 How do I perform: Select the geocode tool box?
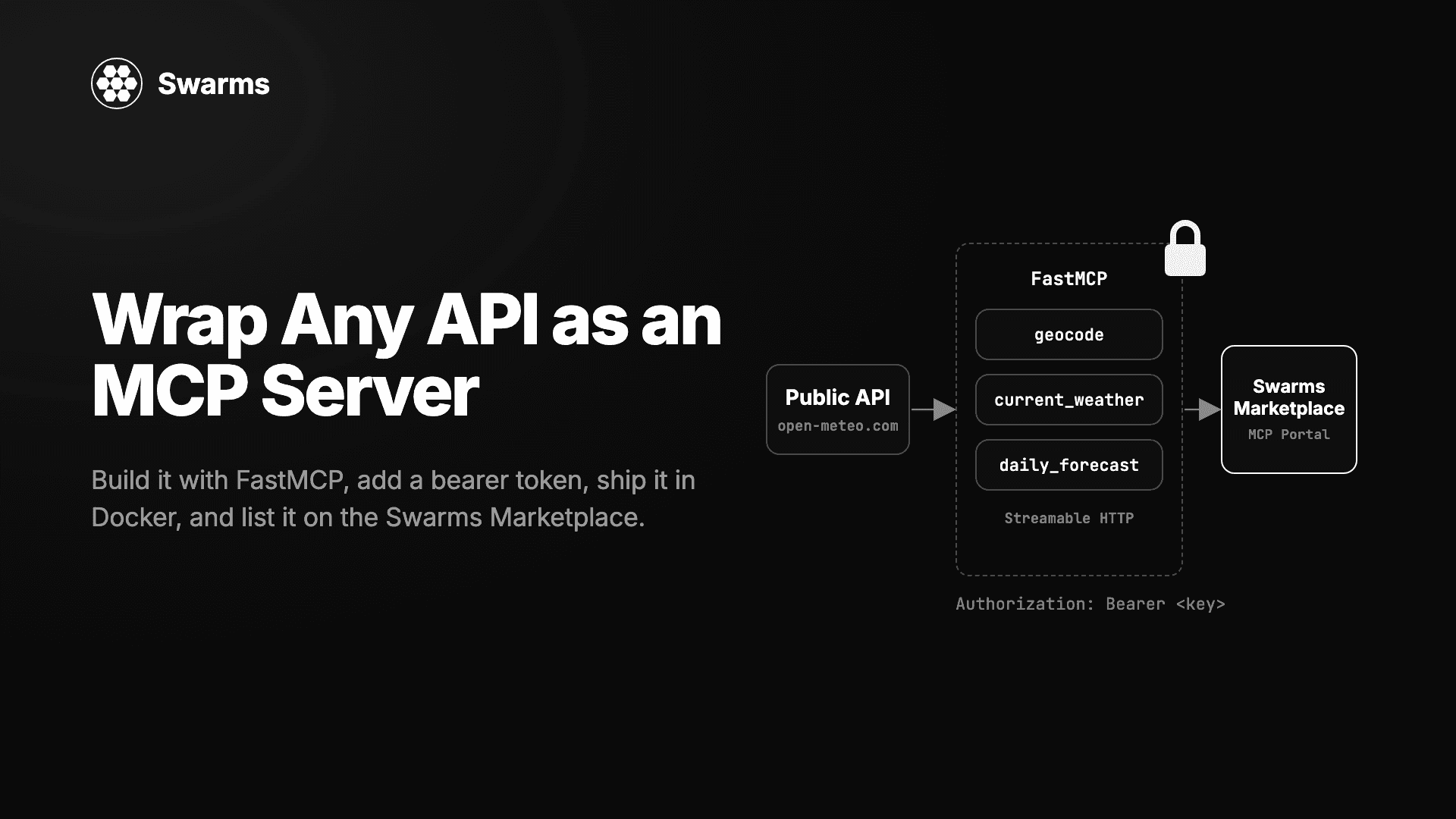tap(1068, 334)
